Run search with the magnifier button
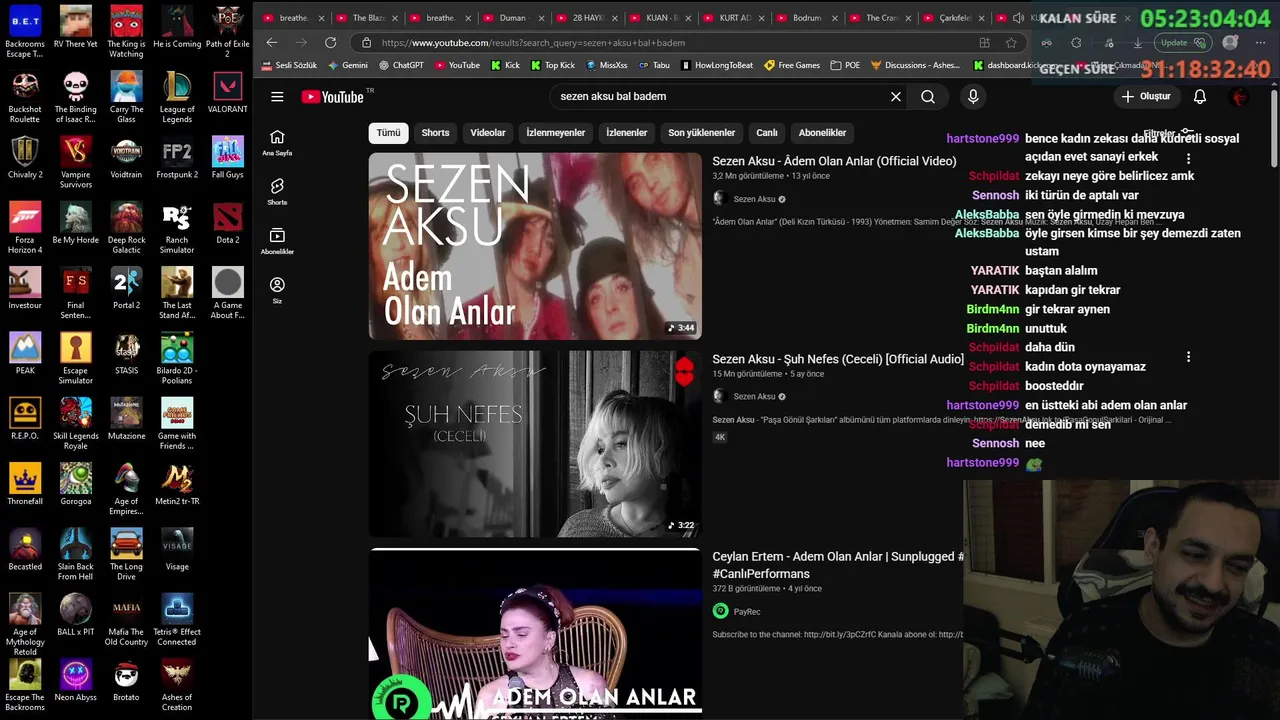 tap(928, 97)
